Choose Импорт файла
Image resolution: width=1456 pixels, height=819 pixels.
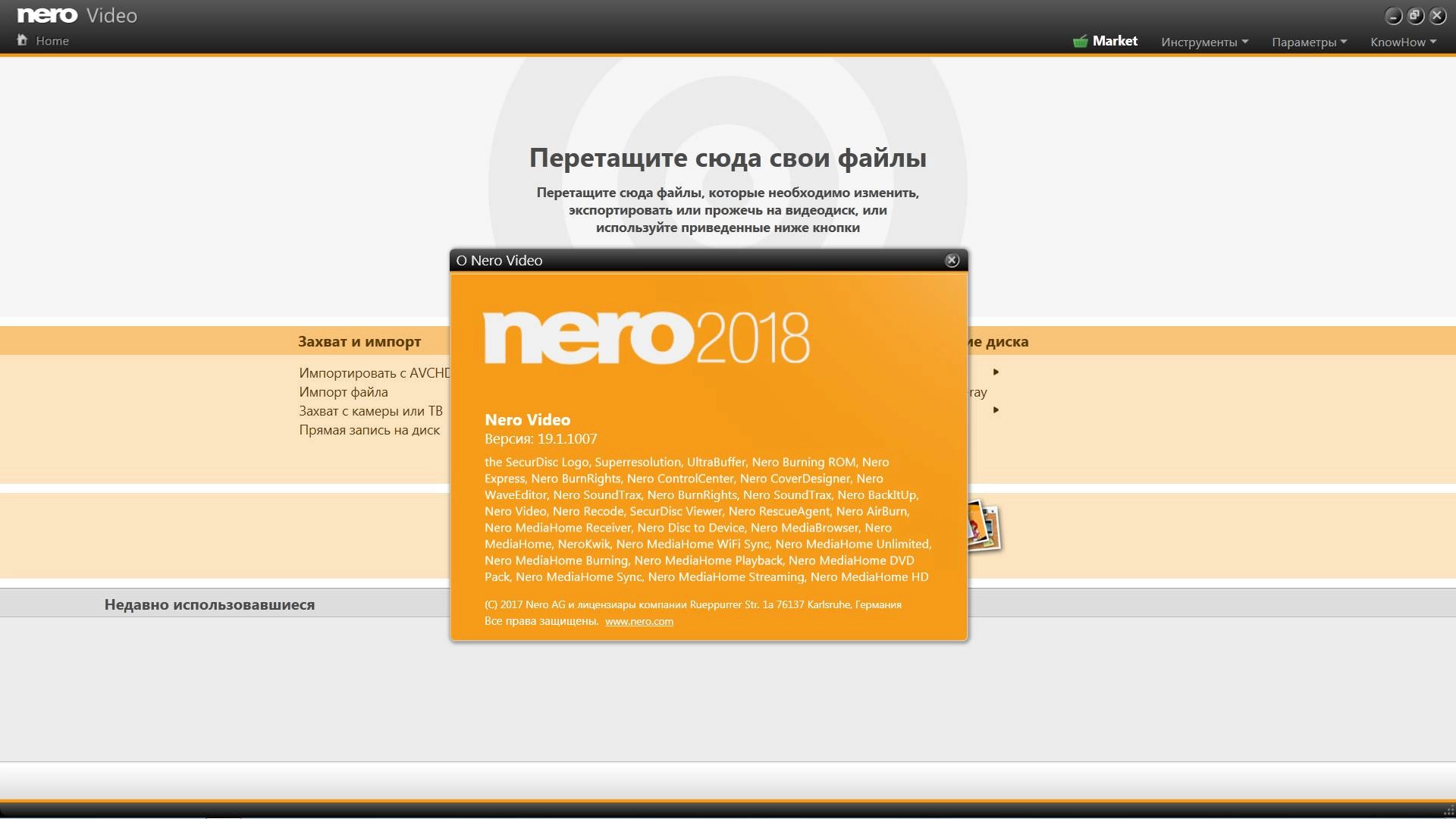tap(344, 392)
